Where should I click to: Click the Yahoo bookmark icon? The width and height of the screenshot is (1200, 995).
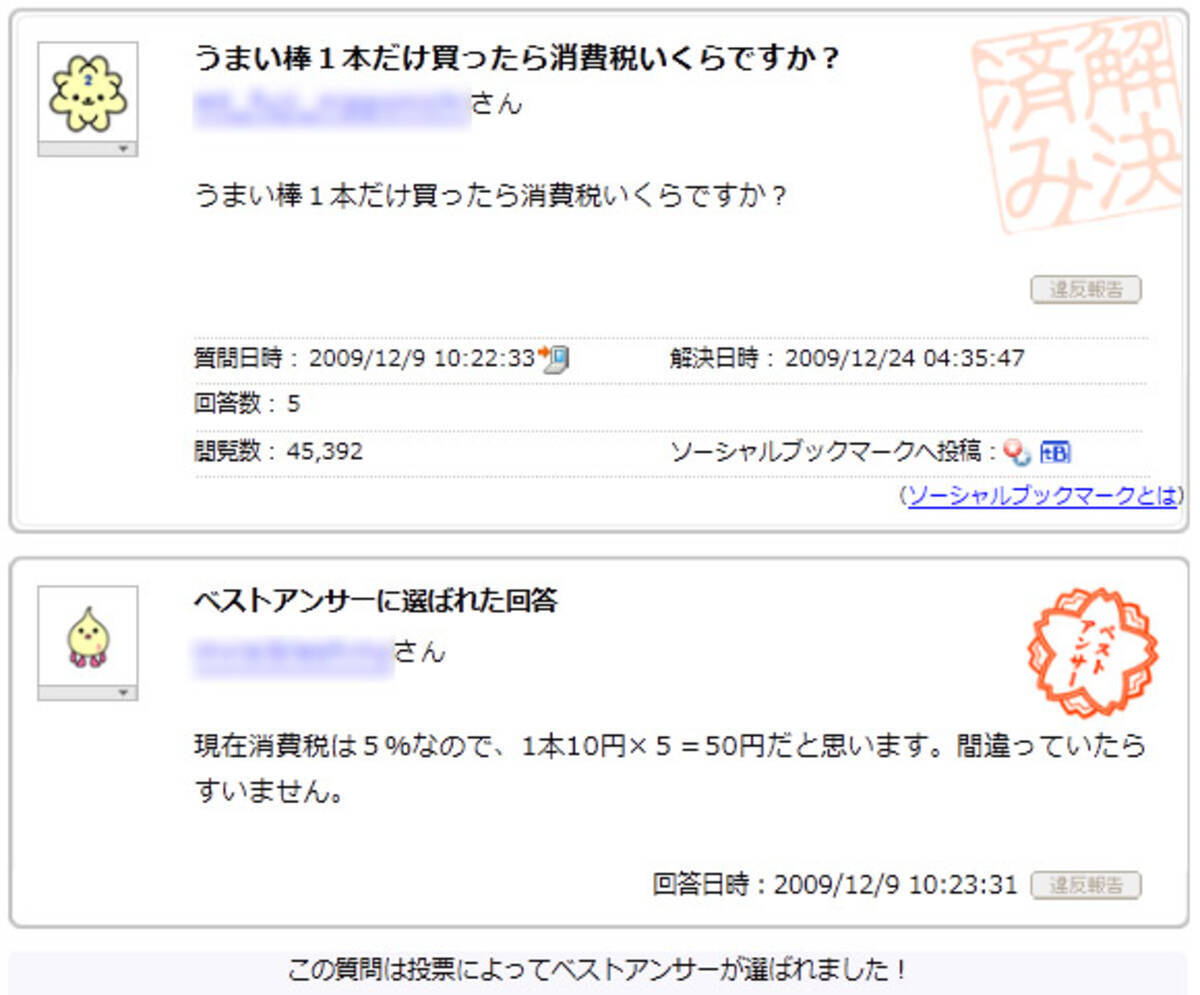pos(1017,452)
